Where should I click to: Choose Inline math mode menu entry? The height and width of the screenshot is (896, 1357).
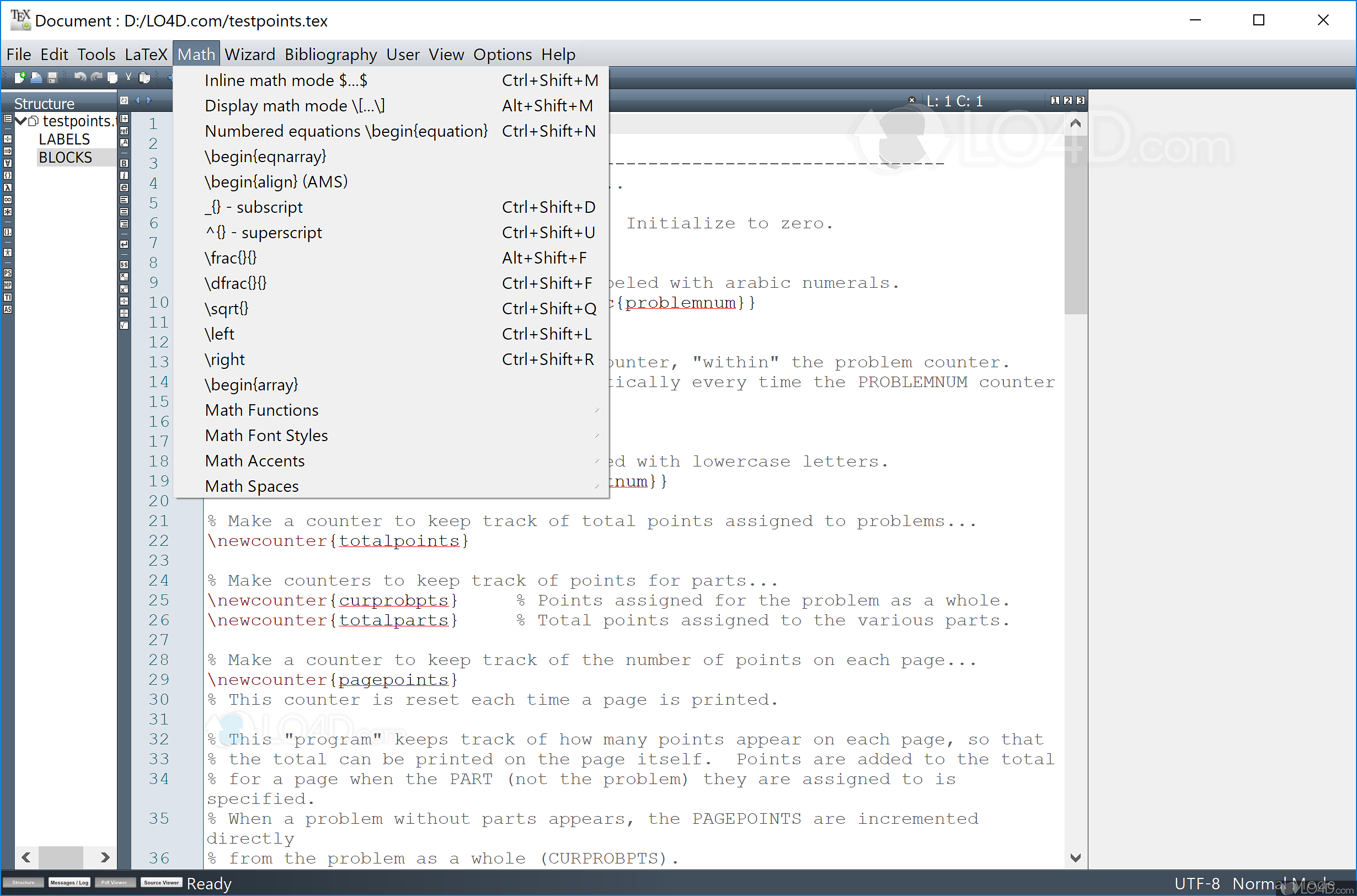pyautogui.click(x=286, y=81)
